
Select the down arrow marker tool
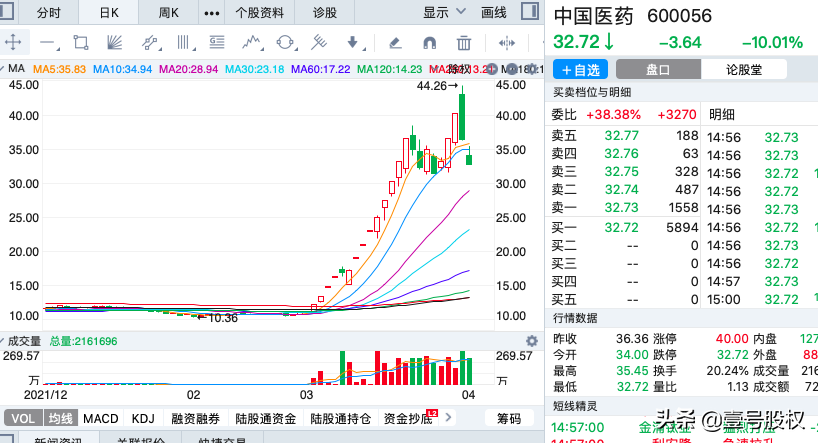[x=352, y=42]
